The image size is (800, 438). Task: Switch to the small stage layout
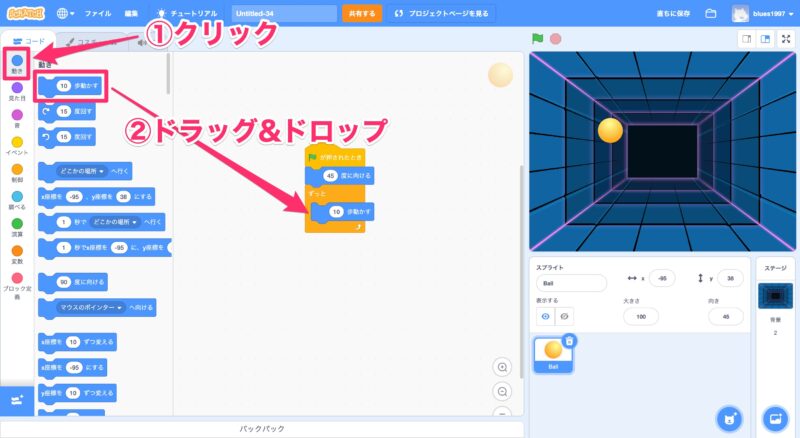point(745,39)
